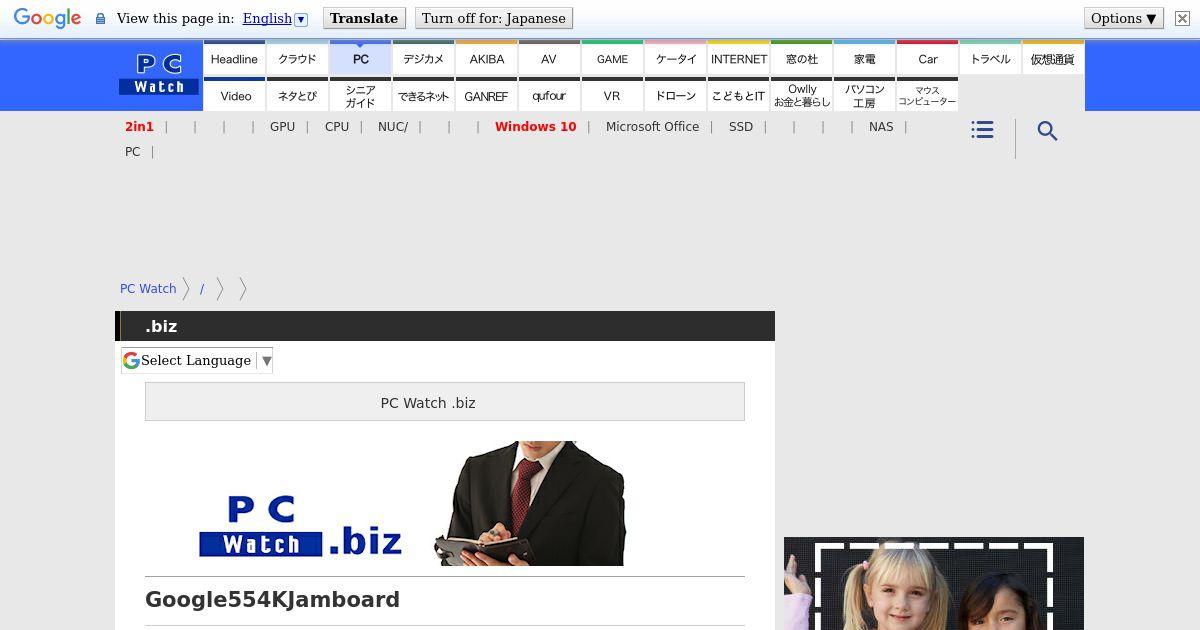Open the クラウド tab
Screen dimensions: 1200x630
(x=297, y=59)
